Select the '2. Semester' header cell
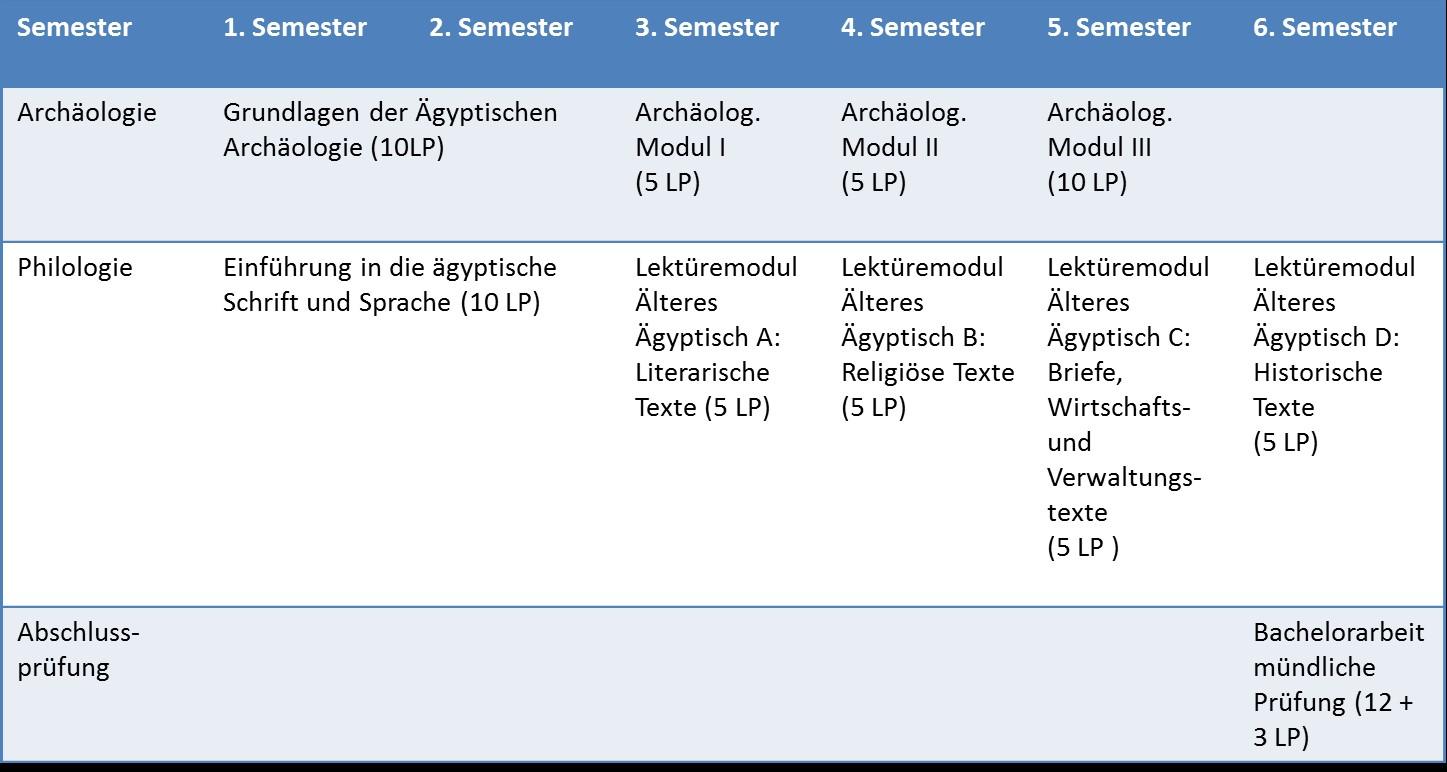This screenshot has height=772, width=1447. (x=501, y=28)
